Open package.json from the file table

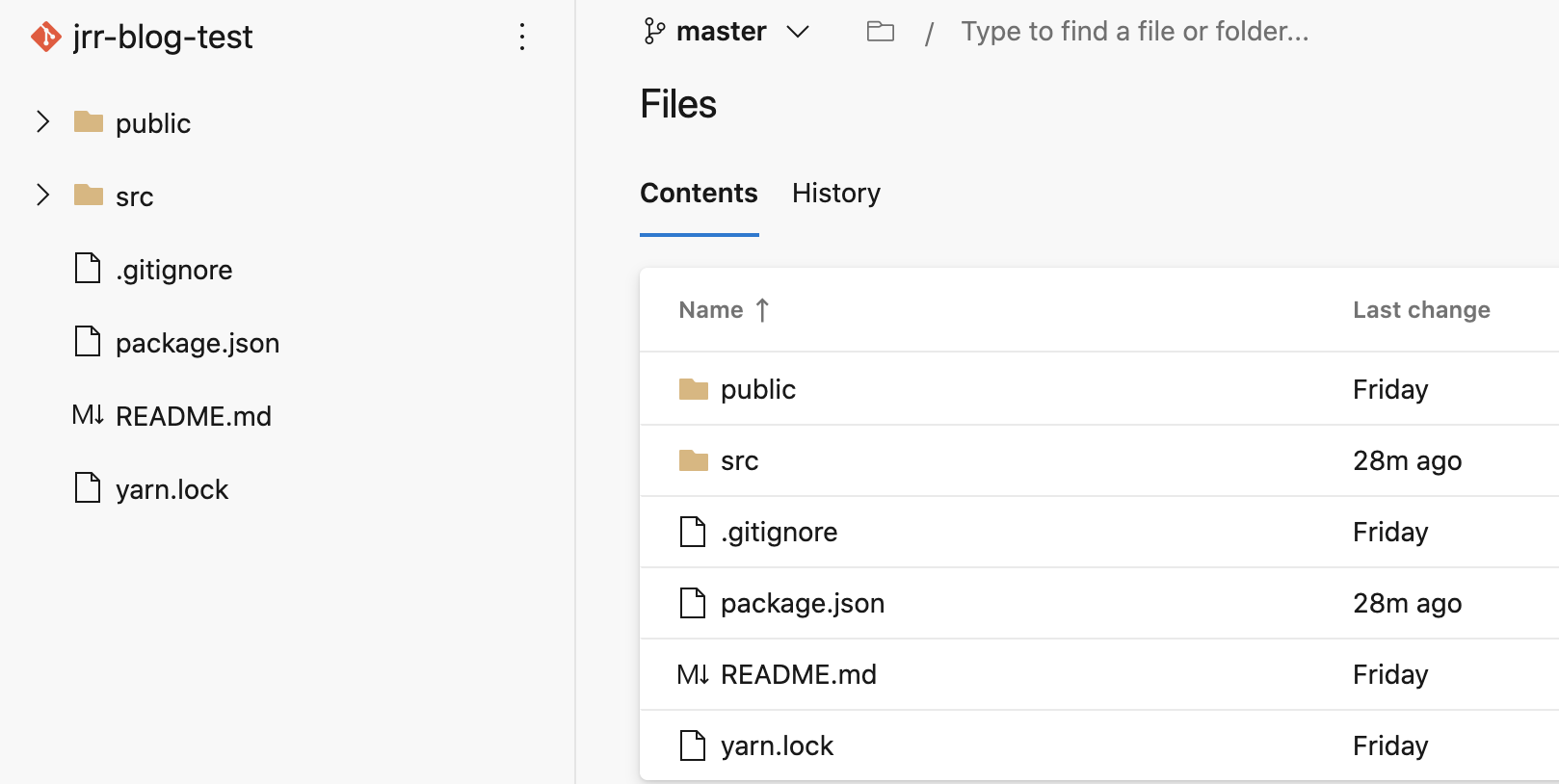(802, 604)
